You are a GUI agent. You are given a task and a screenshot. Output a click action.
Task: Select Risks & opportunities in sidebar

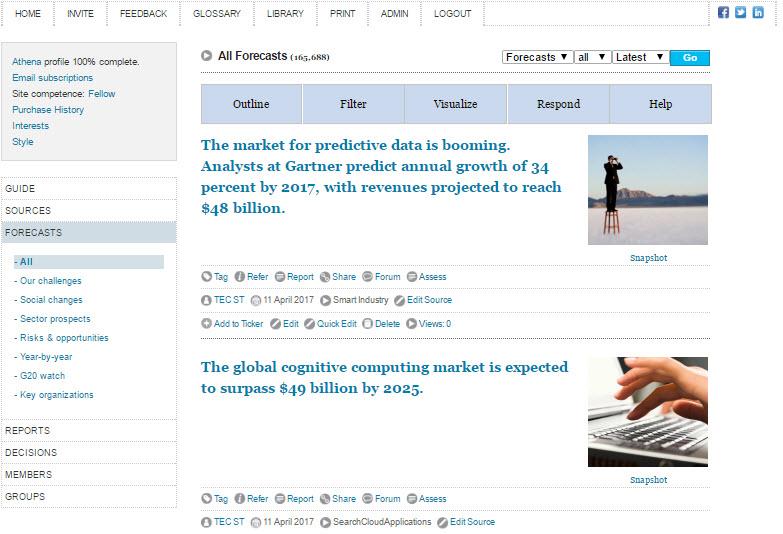tap(64, 338)
